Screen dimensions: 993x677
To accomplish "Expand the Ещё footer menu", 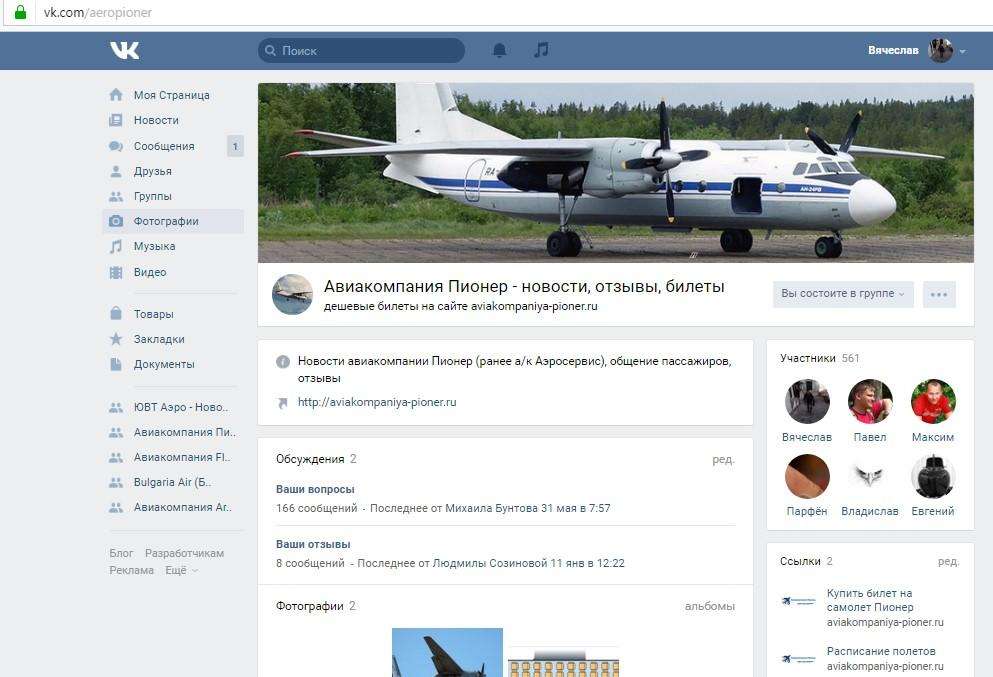I will pyautogui.click(x=182, y=571).
